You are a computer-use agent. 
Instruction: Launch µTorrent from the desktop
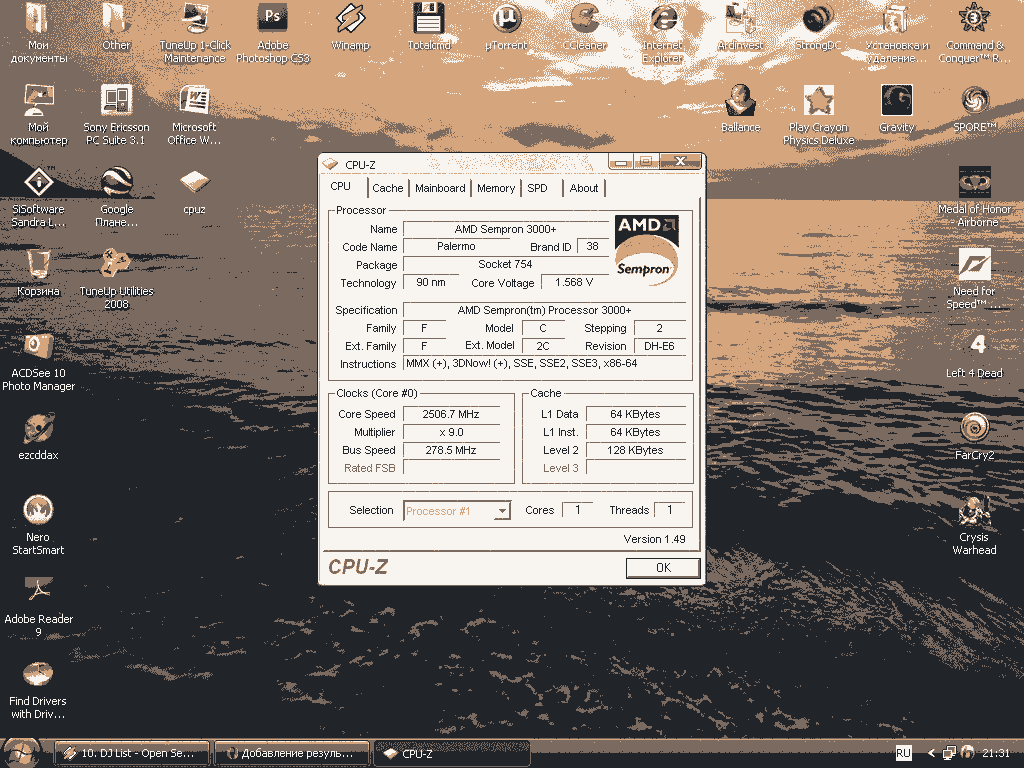click(508, 20)
